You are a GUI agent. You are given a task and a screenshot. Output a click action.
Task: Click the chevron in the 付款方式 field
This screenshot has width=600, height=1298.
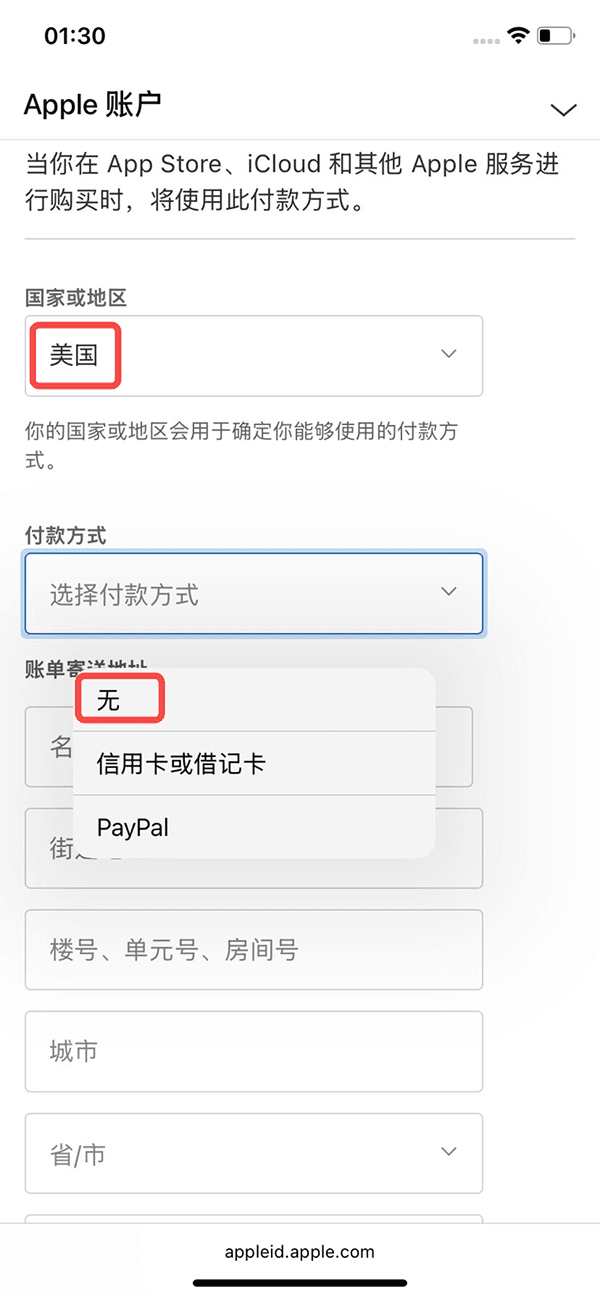pyautogui.click(x=449, y=592)
